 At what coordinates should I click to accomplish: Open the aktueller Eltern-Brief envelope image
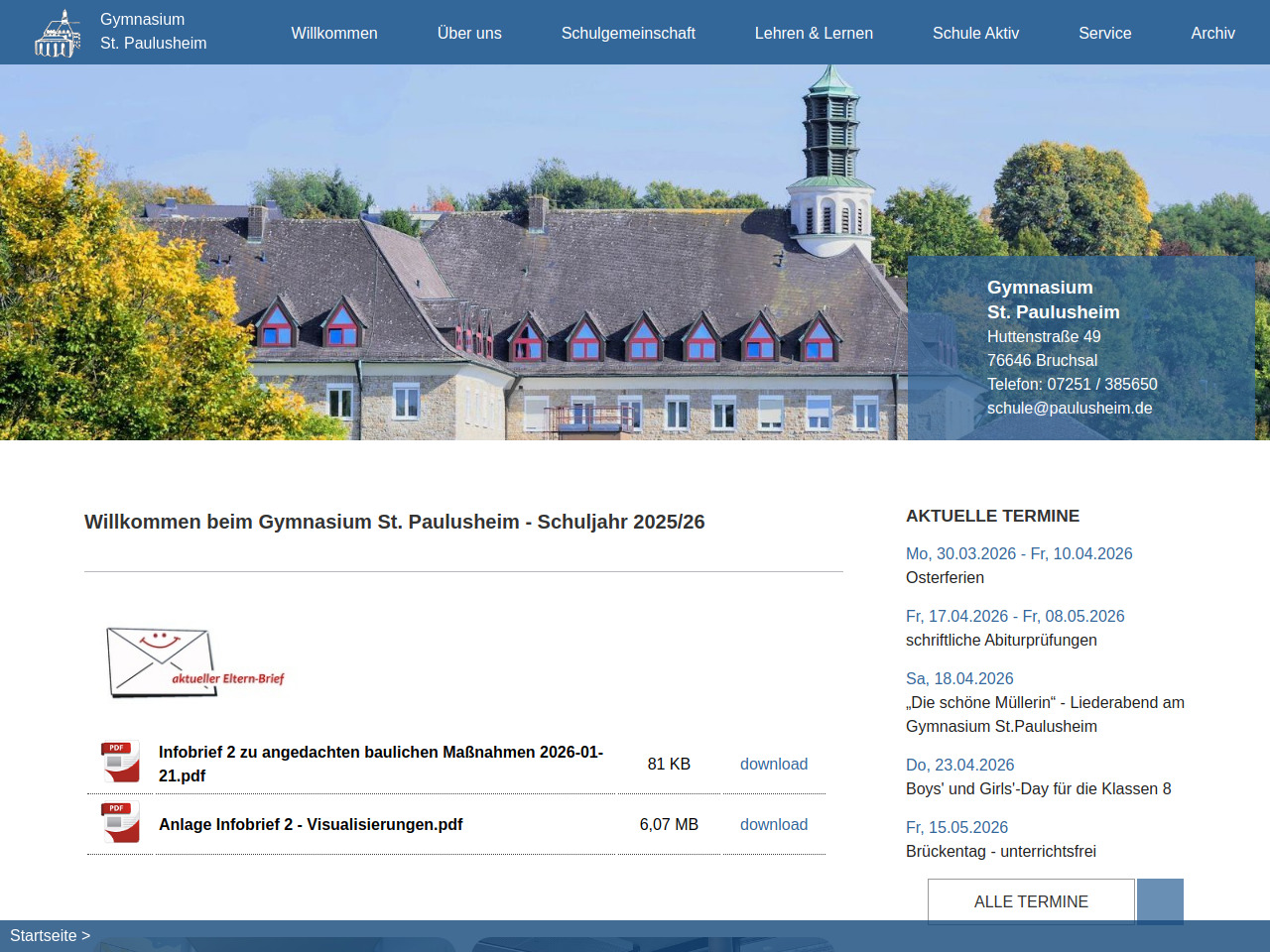click(195, 661)
